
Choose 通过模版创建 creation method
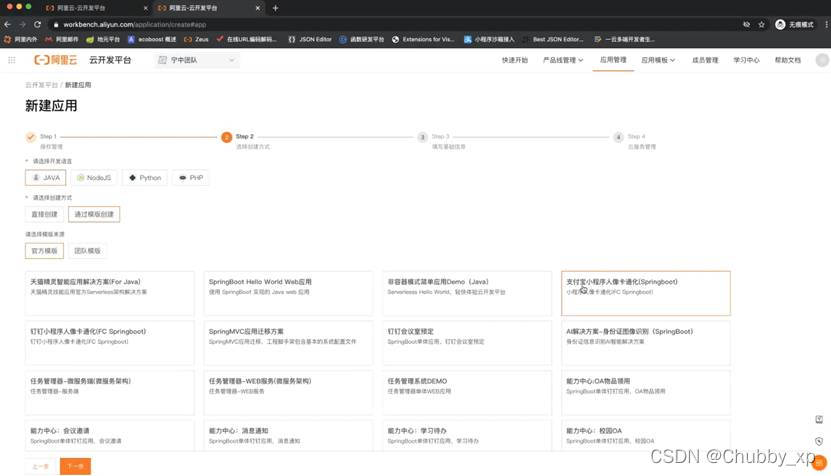pos(94,214)
